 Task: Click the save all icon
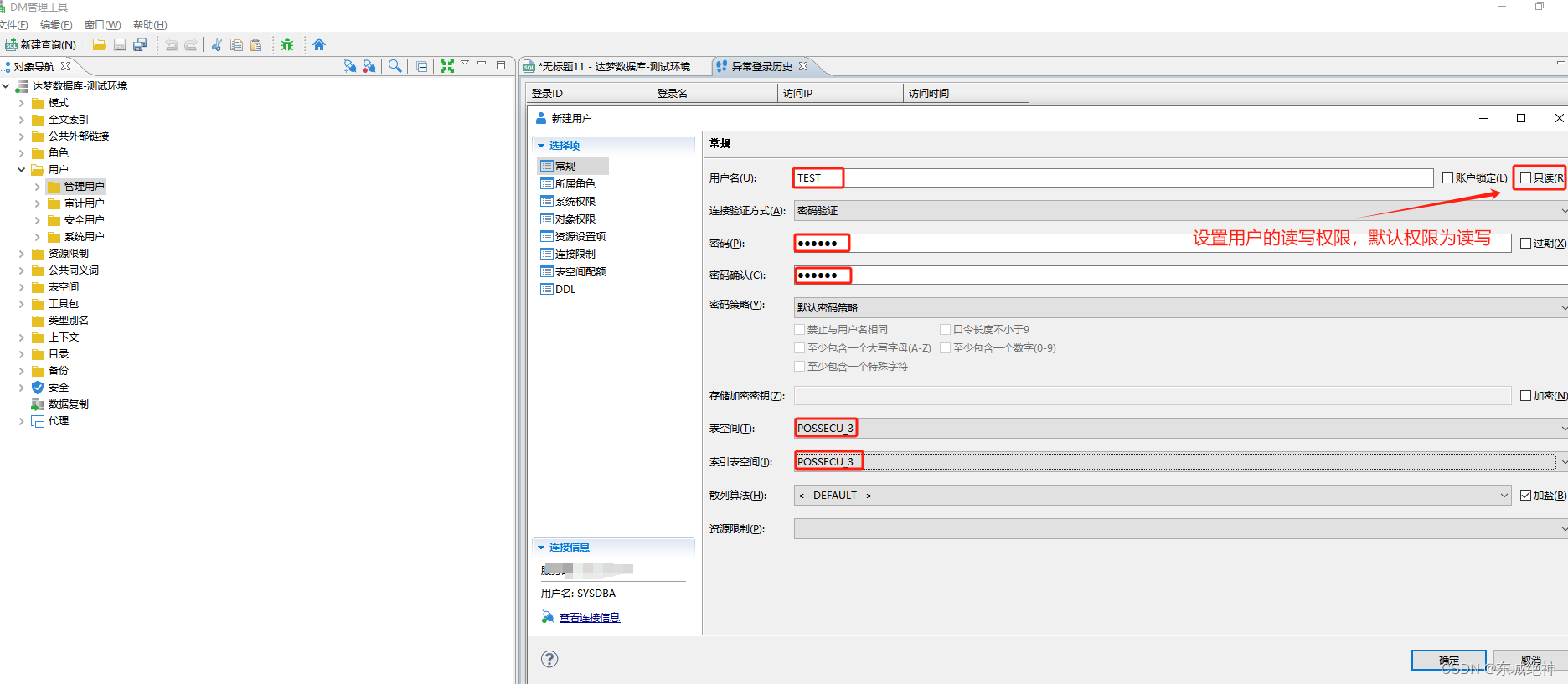point(140,44)
